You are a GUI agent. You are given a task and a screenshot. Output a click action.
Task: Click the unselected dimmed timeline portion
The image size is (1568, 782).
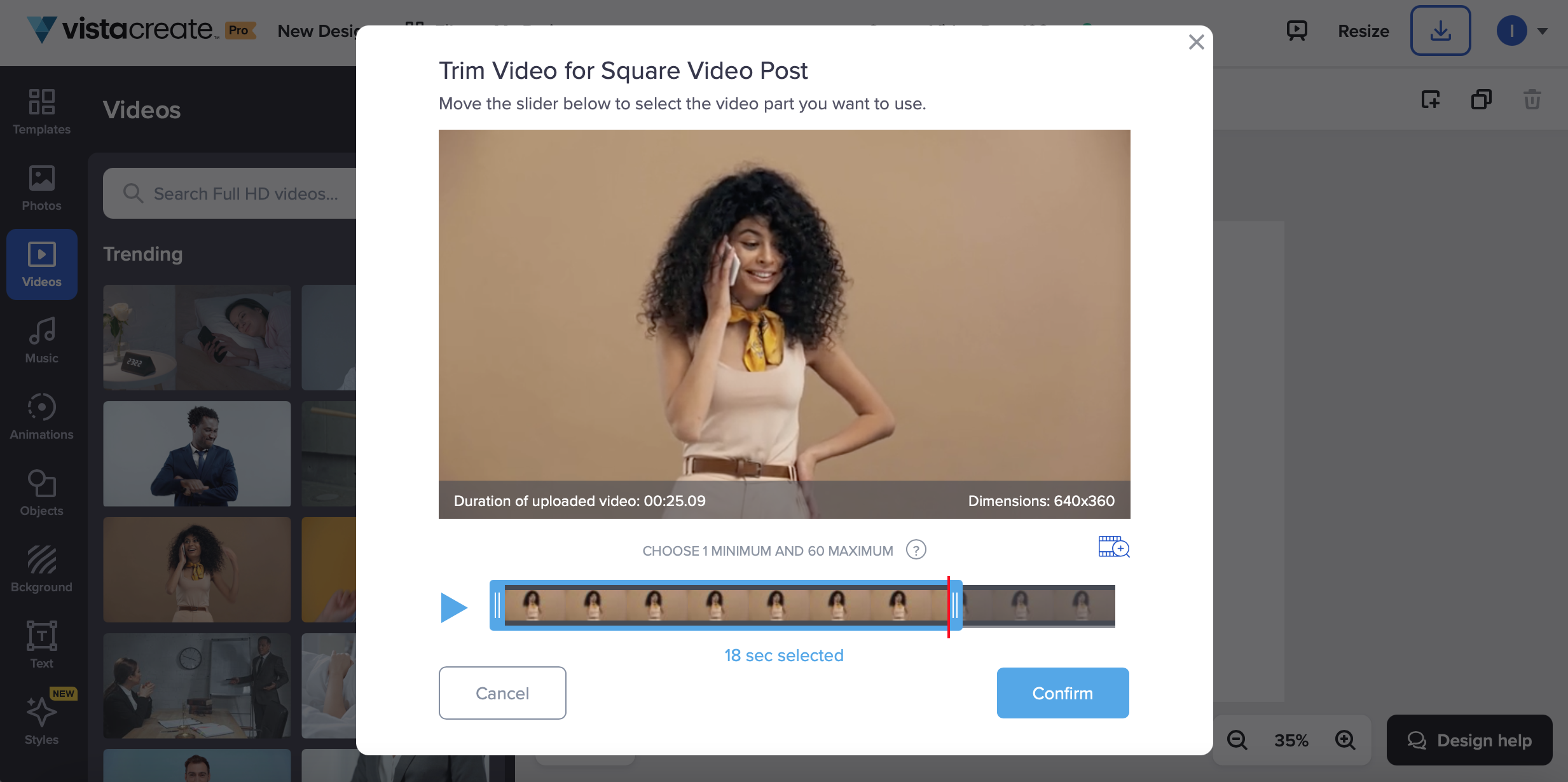(1039, 606)
